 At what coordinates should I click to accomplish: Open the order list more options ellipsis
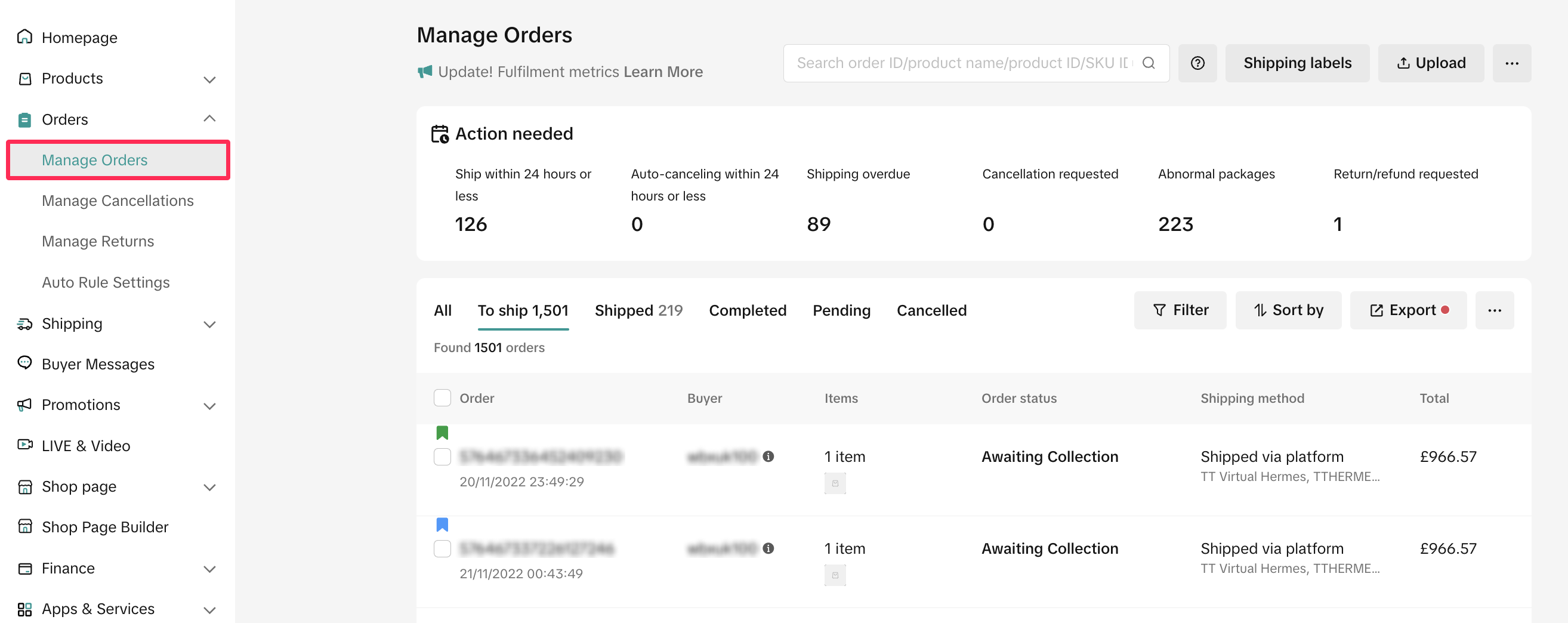pos(1494,310)
